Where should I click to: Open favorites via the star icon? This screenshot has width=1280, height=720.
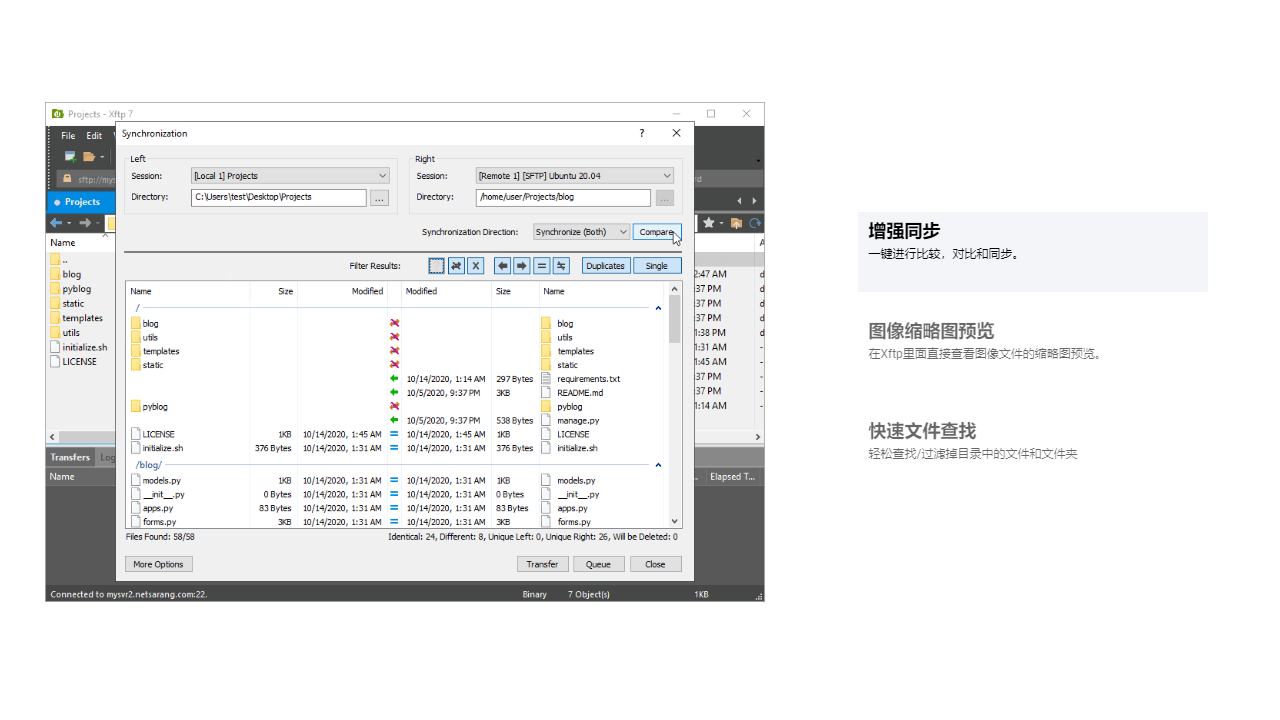[709, 223]
